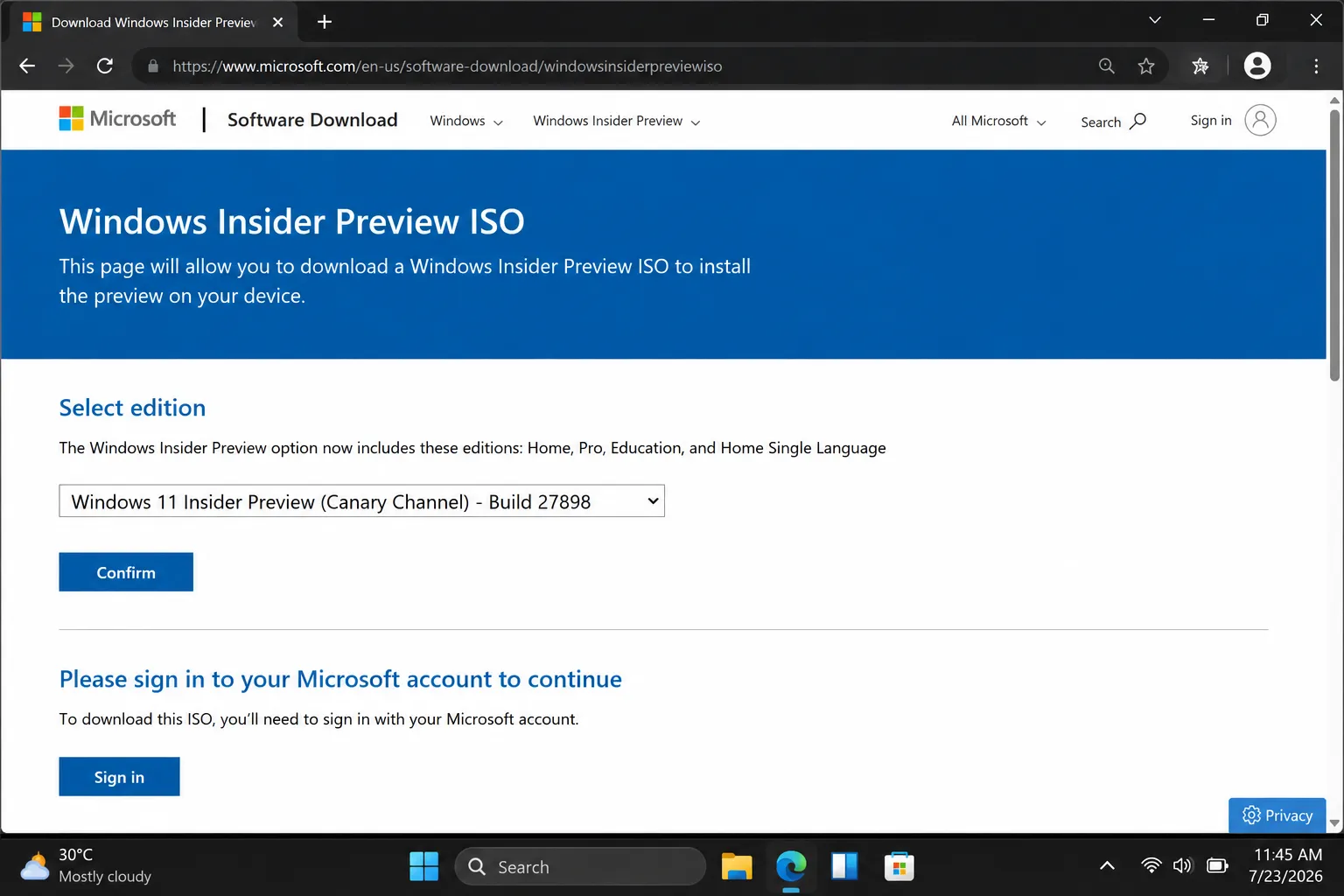Expand the Windows menu
This screenshot has width=1344, height=896.
pyautogui.click(x=466, y=121)
